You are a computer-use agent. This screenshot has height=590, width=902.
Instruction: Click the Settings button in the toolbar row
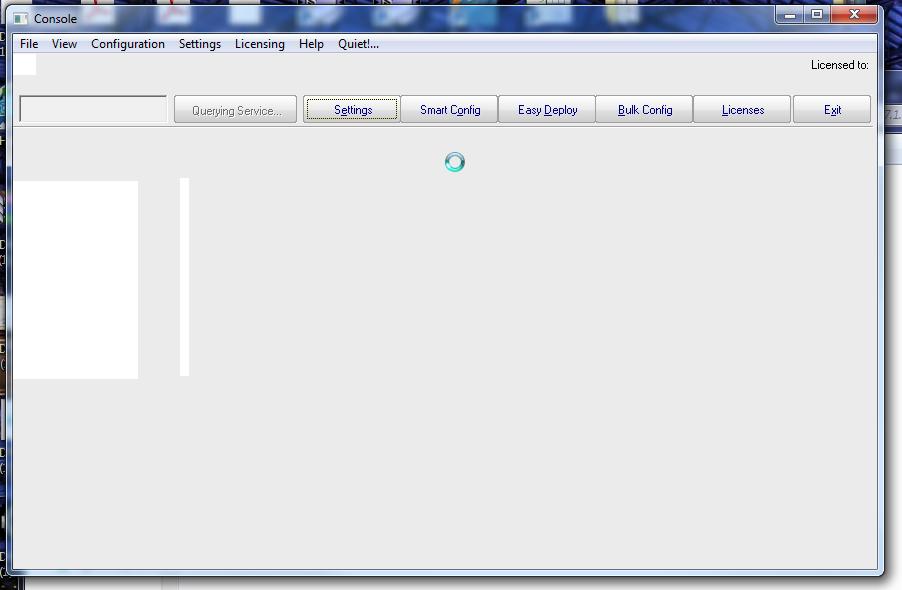(351, 109)
